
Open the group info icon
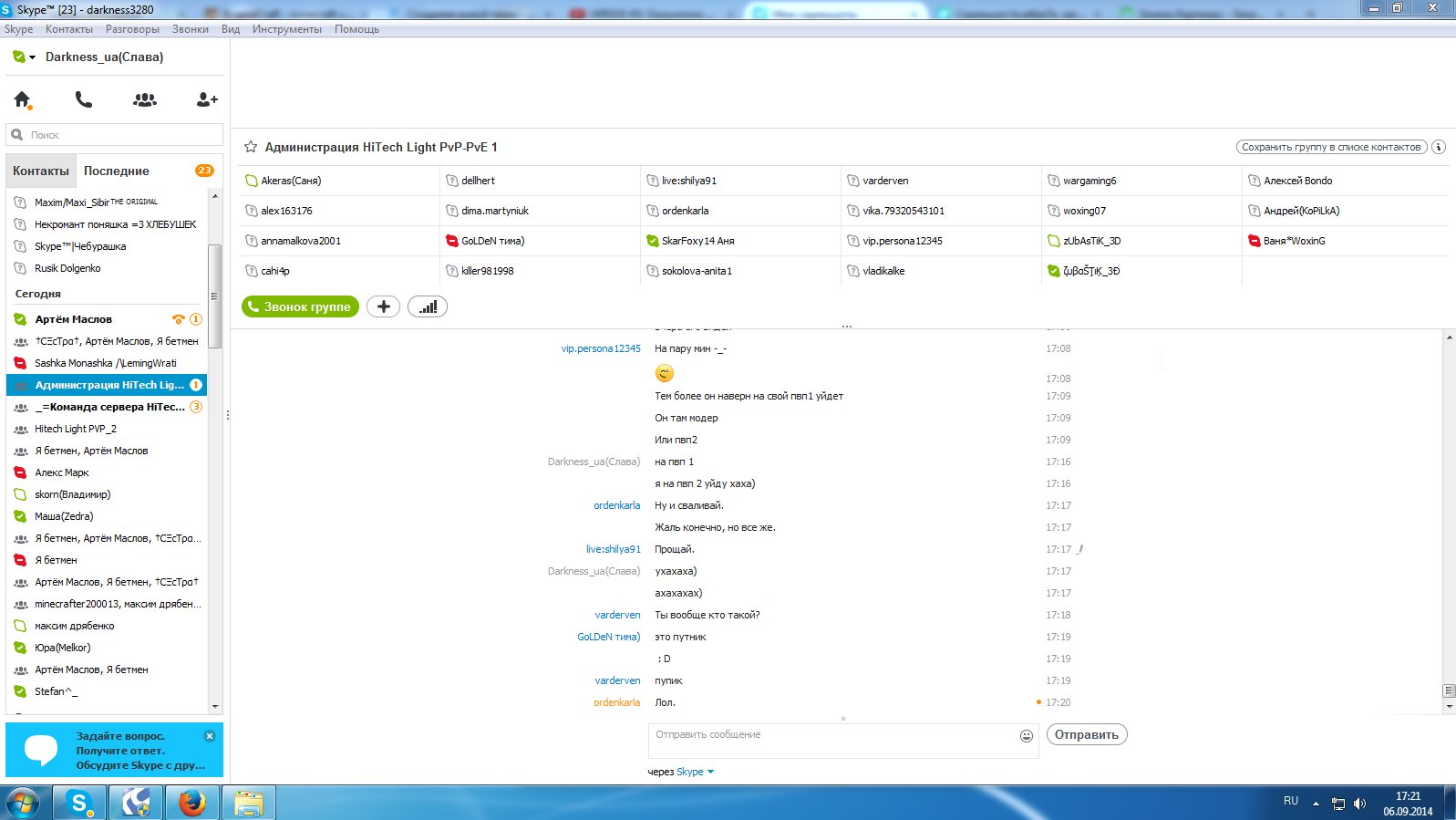(1439, 147)
